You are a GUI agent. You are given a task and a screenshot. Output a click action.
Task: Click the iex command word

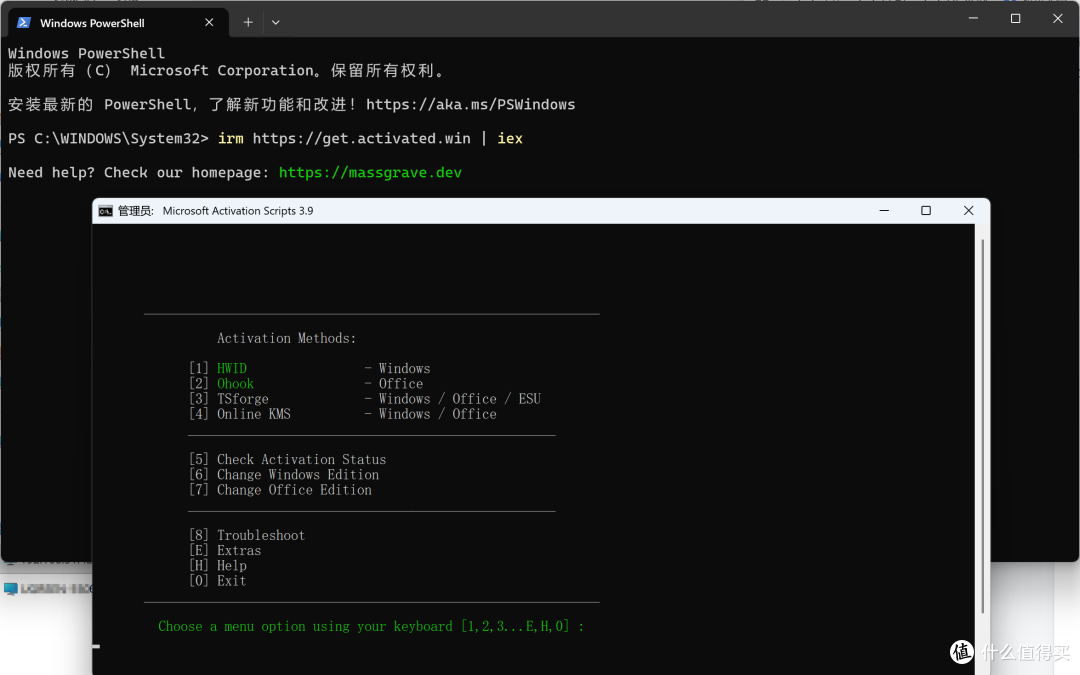510,138
